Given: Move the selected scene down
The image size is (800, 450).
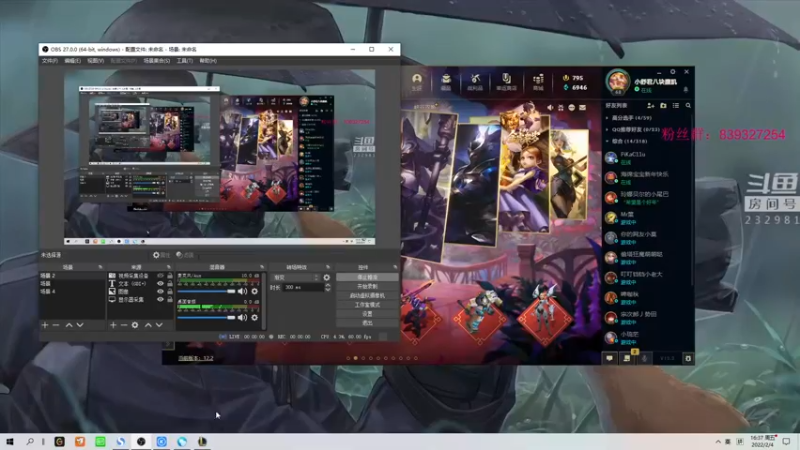Looking at the screenshot, I should coord(80,325).
